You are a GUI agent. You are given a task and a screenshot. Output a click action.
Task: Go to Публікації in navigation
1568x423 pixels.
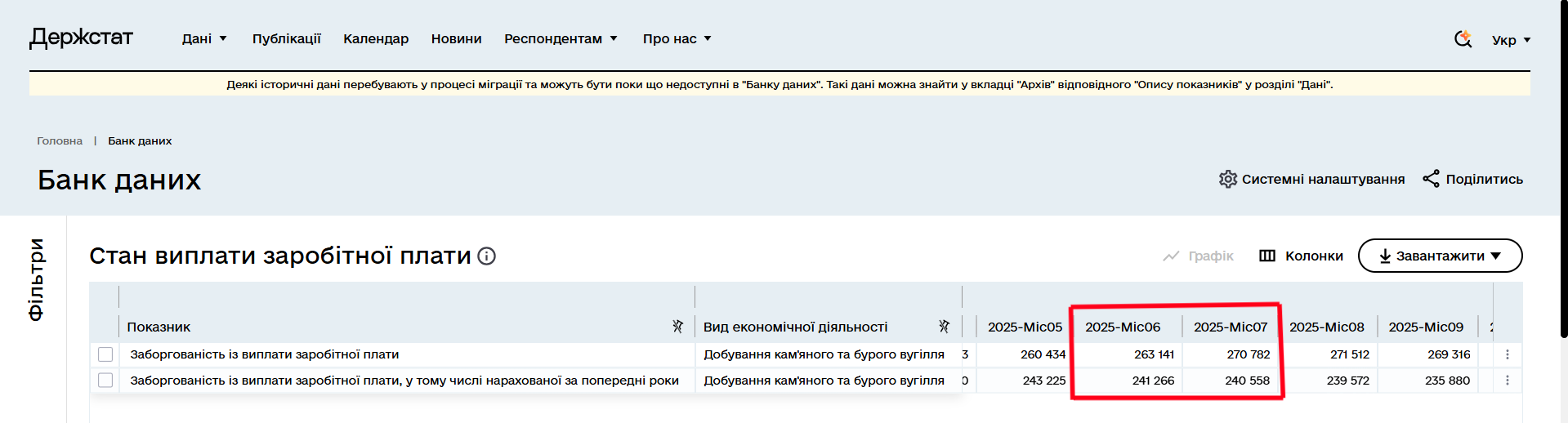(286, 38)
